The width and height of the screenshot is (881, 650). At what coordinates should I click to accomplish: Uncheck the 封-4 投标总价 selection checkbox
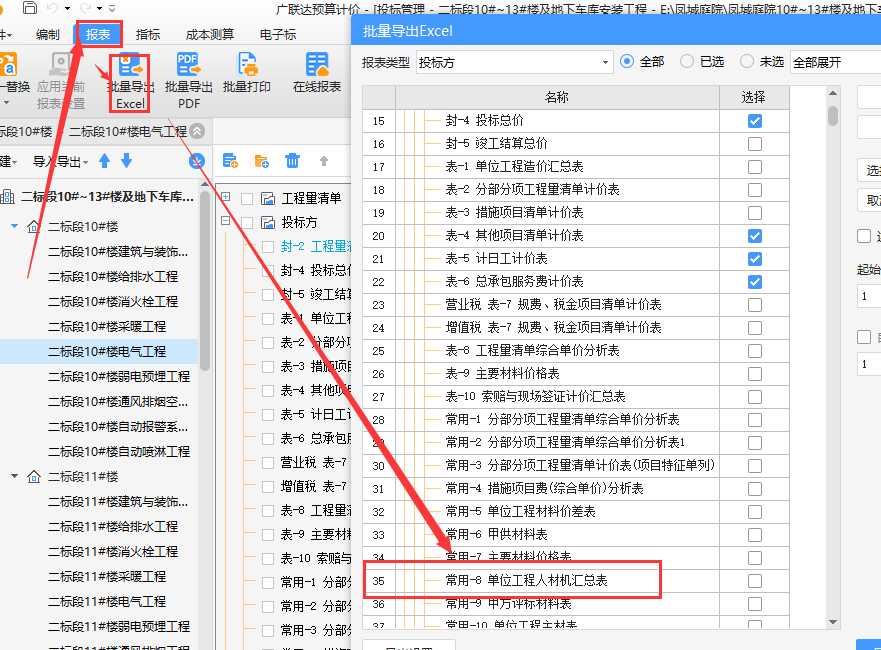[x=755, y=121]
